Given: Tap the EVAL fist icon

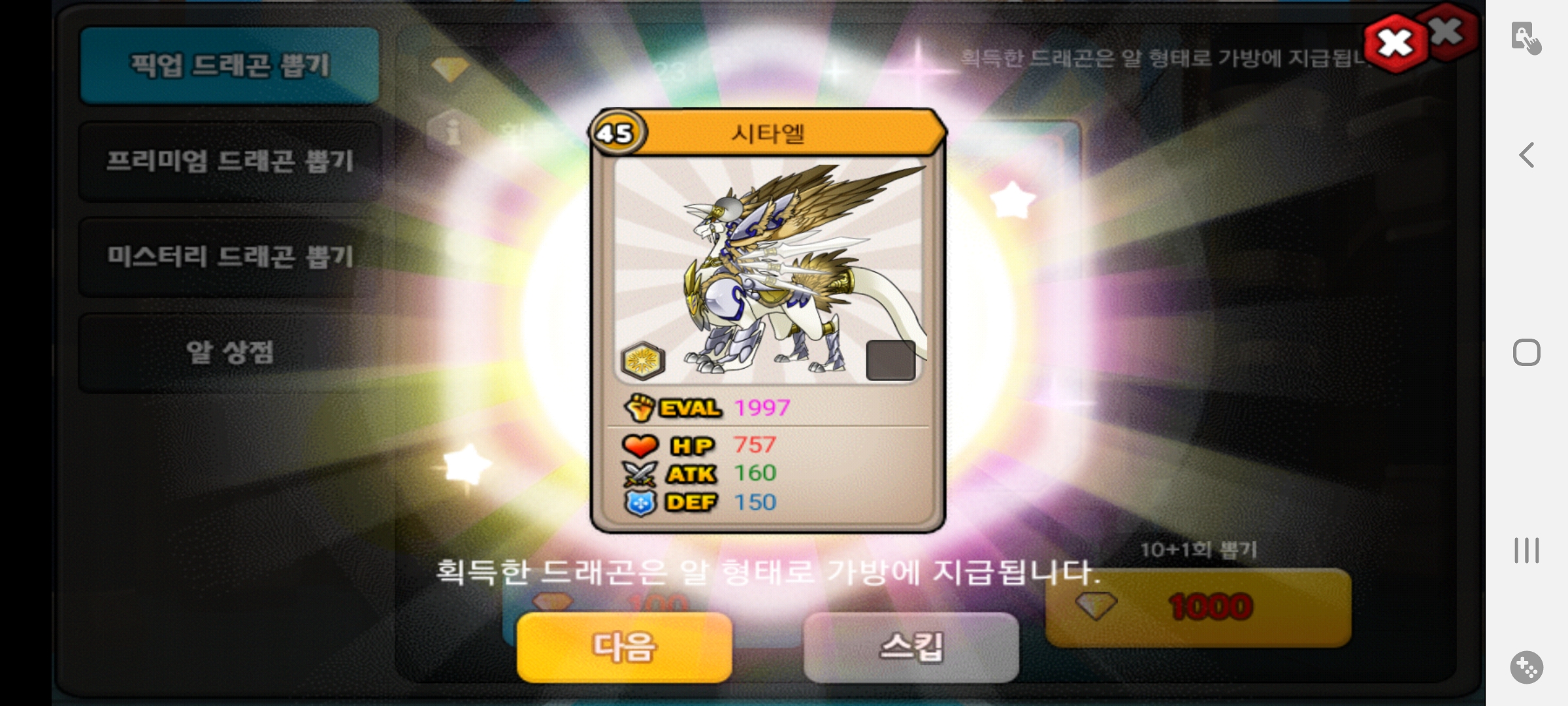Looking at the screenshot, I should (640, 408).
